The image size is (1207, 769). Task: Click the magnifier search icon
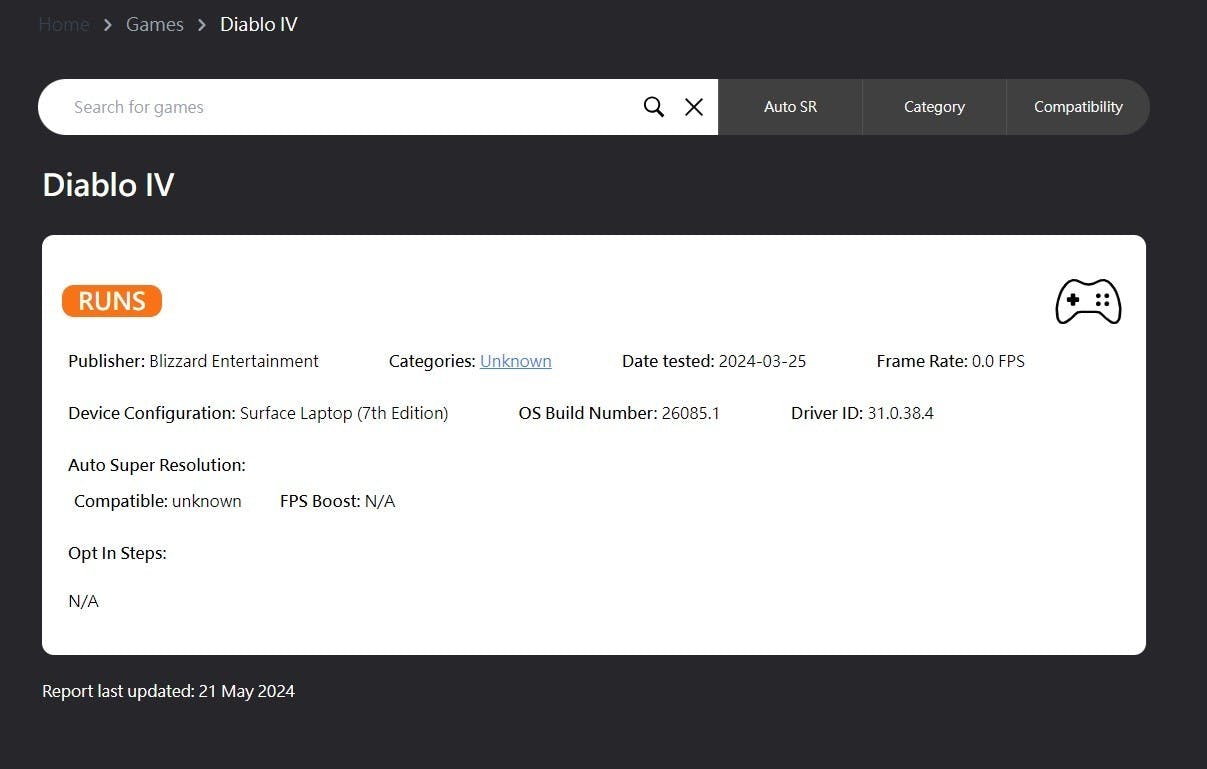[x=653, y=107]
